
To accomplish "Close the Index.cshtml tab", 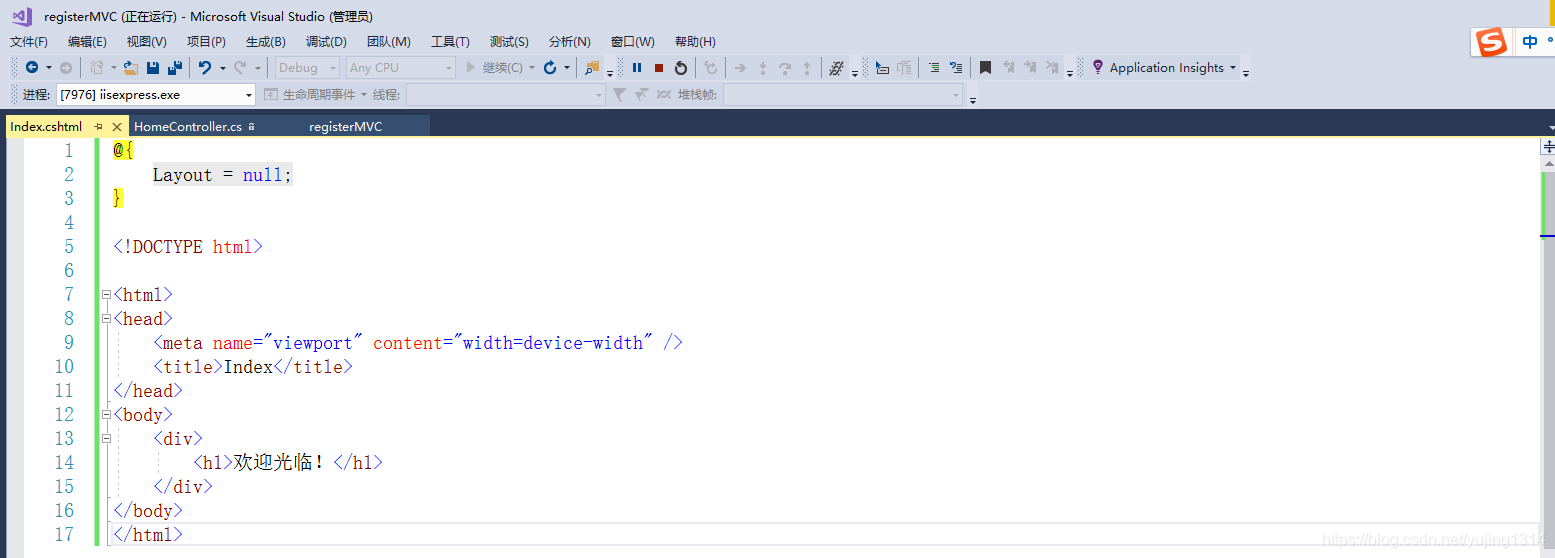I will (117, 127).
